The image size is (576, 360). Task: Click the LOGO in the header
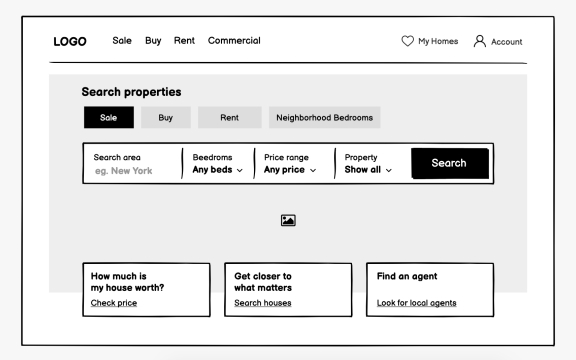coord(70,42)
